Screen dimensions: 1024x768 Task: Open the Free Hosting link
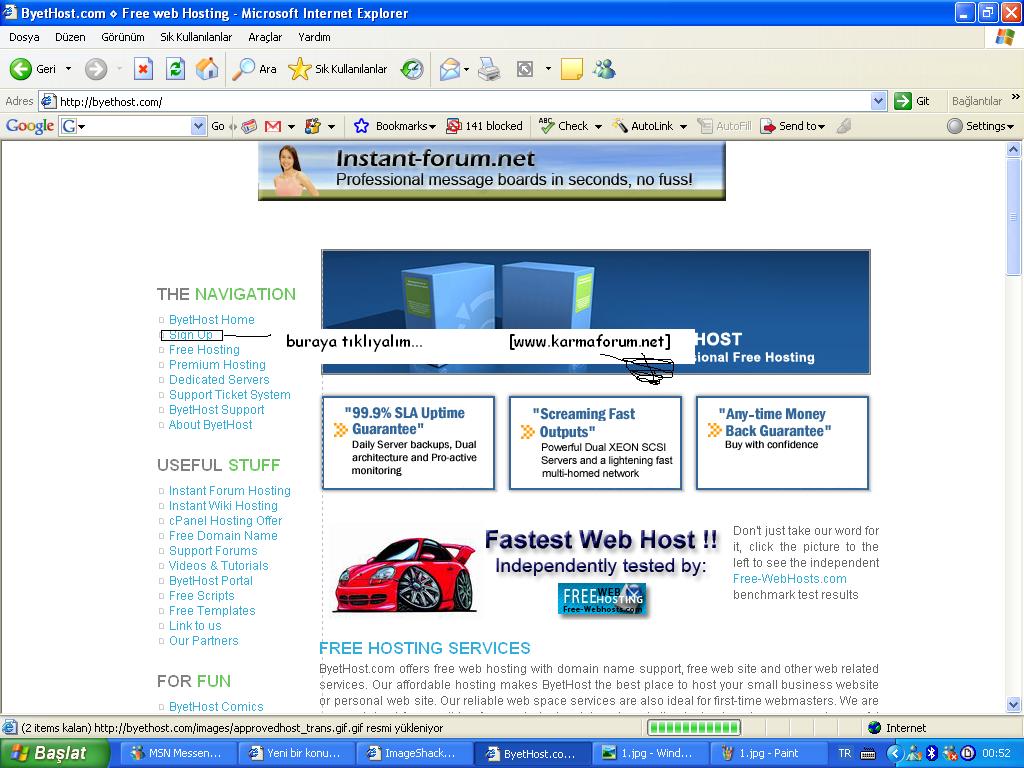click(204, 349)
